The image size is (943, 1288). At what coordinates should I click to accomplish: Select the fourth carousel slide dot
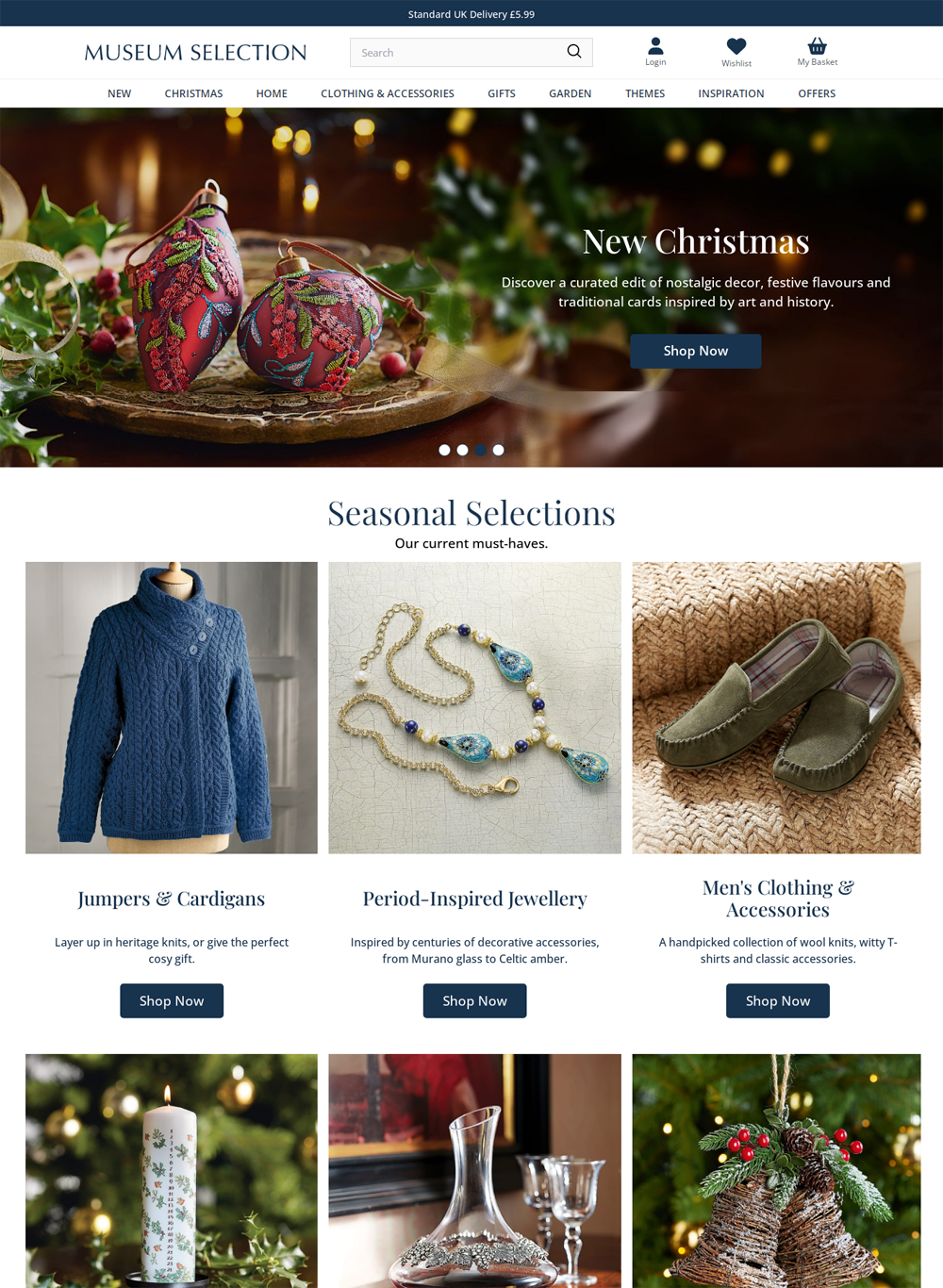pos(498,450)
